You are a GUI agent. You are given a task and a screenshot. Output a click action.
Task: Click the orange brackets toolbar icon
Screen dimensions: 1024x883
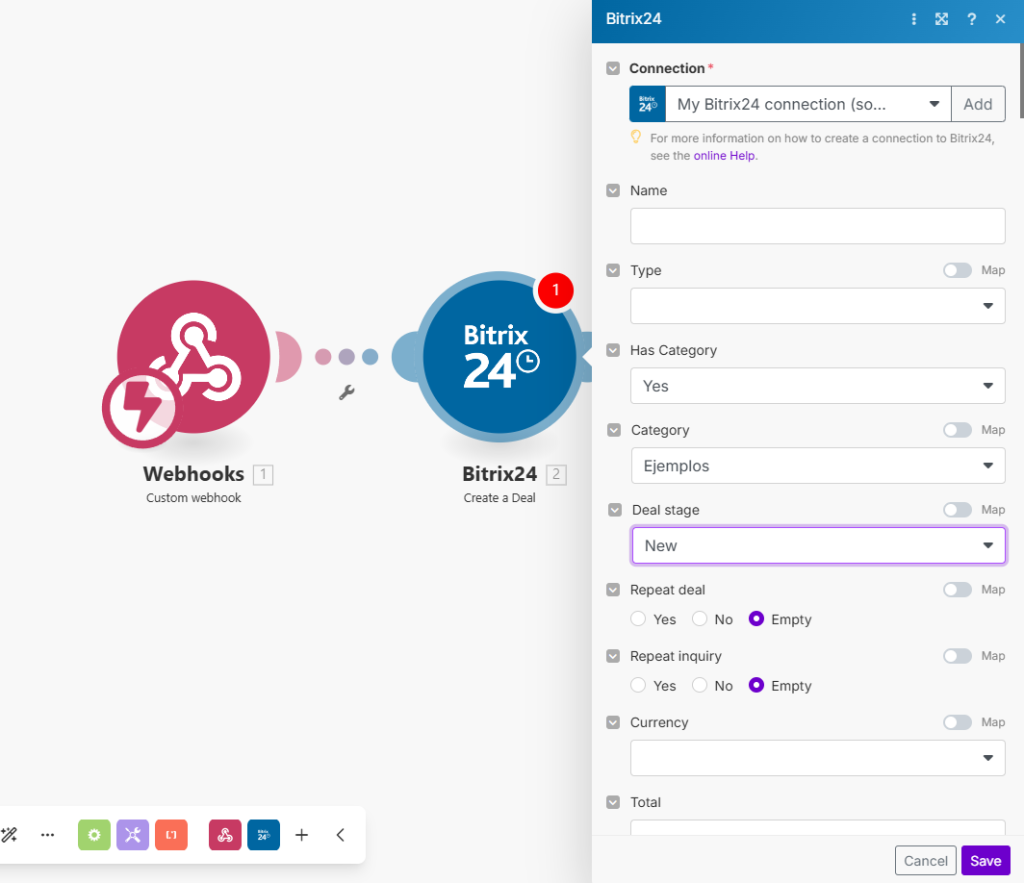point(171,835)
